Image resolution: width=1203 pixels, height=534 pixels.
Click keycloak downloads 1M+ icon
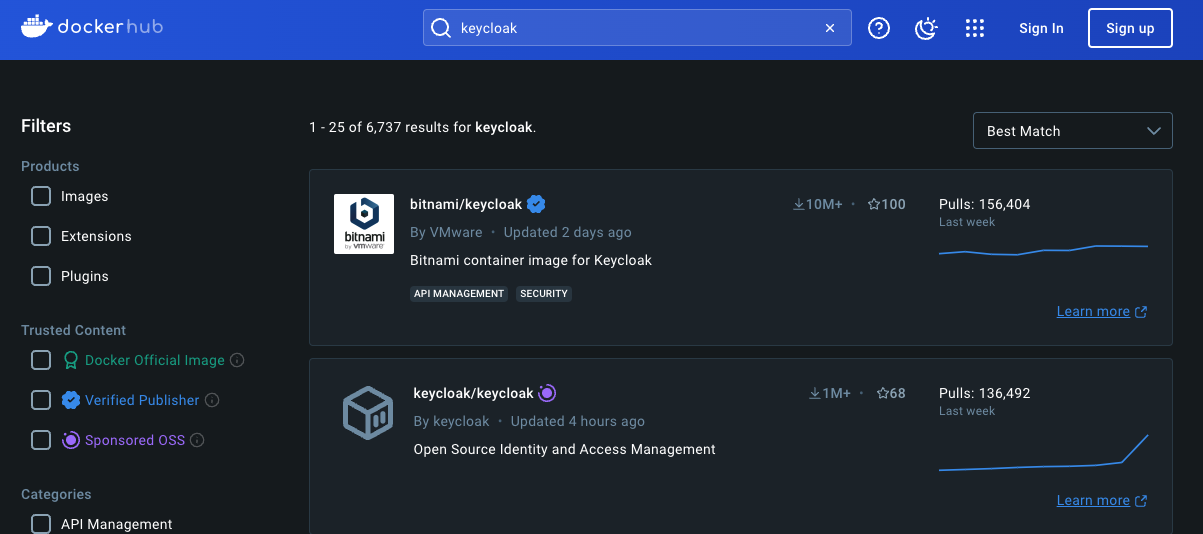click(815, 393)
